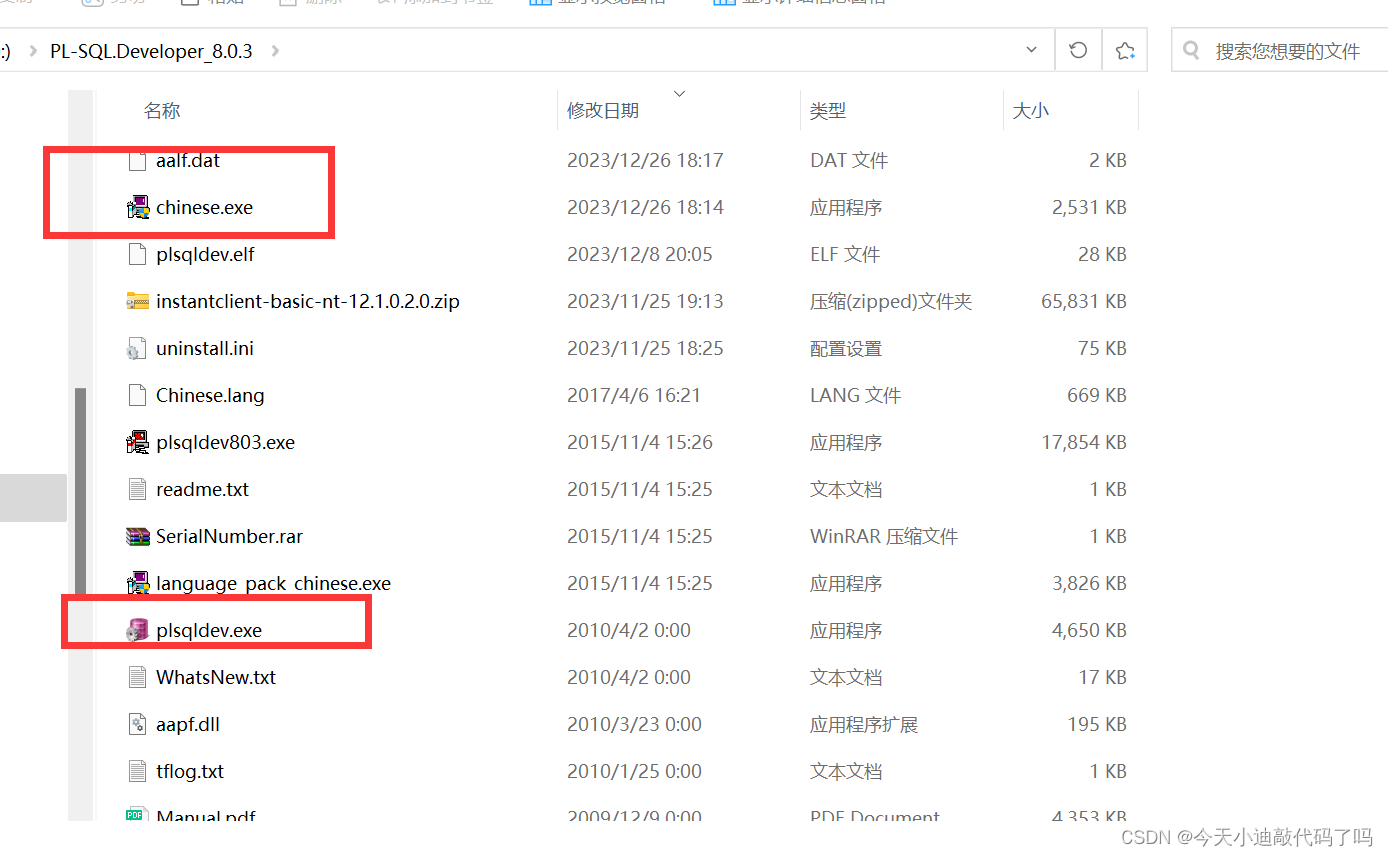Select the language_pack_chinese.exe file name

coord(273,583)
